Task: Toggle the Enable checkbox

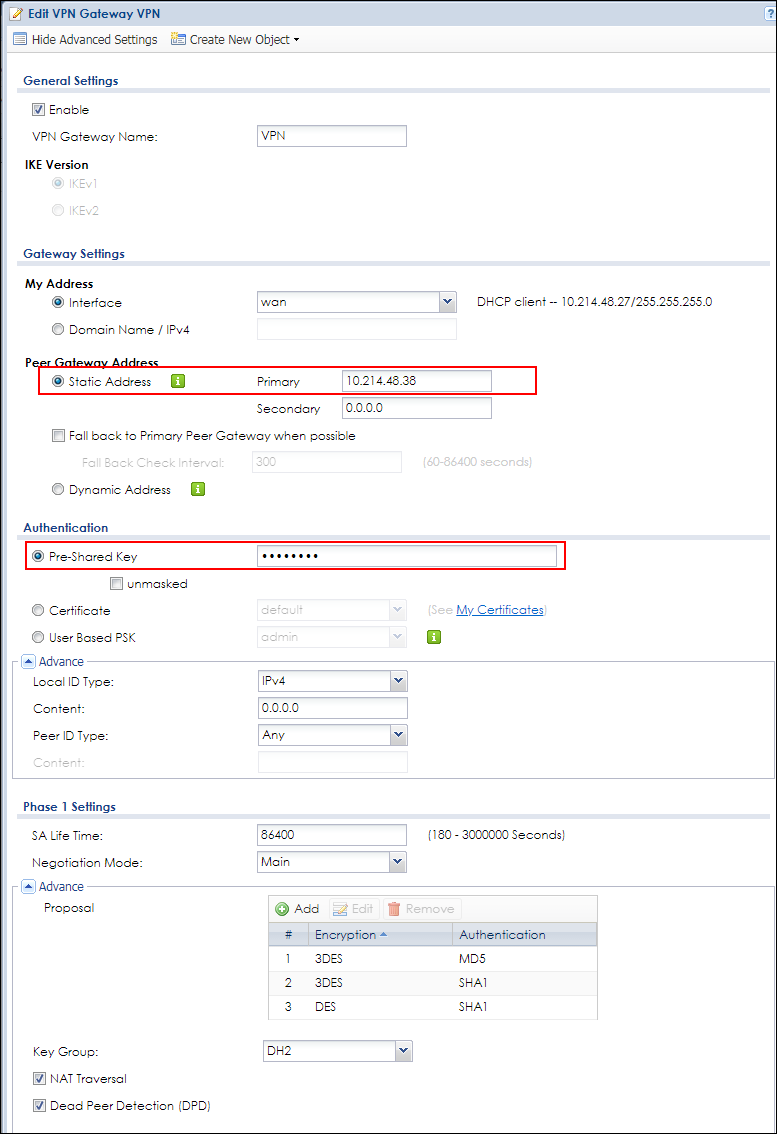Action: 39,110
